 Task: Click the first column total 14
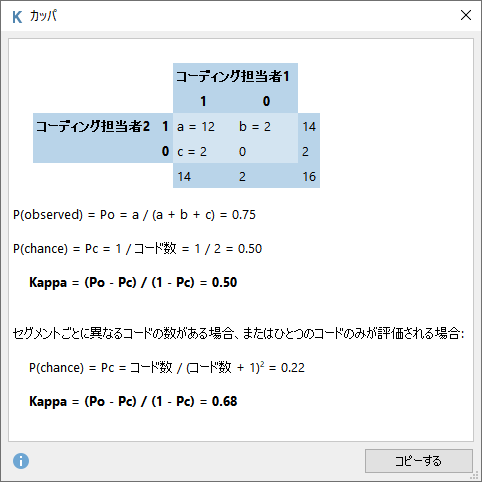pos(184,176)
